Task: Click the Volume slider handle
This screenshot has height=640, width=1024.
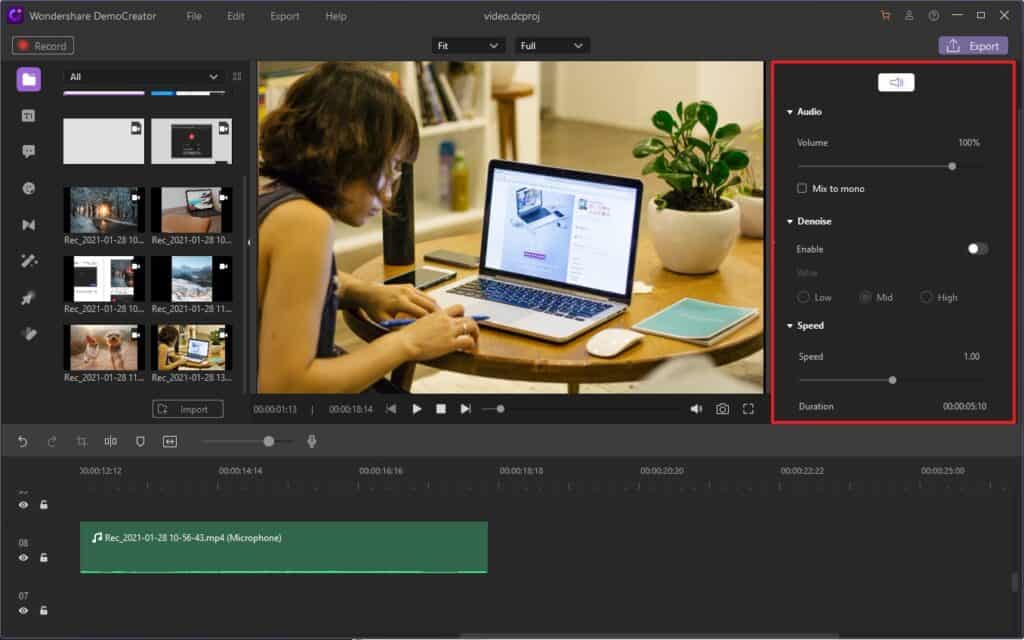Action: coord(952,166)
